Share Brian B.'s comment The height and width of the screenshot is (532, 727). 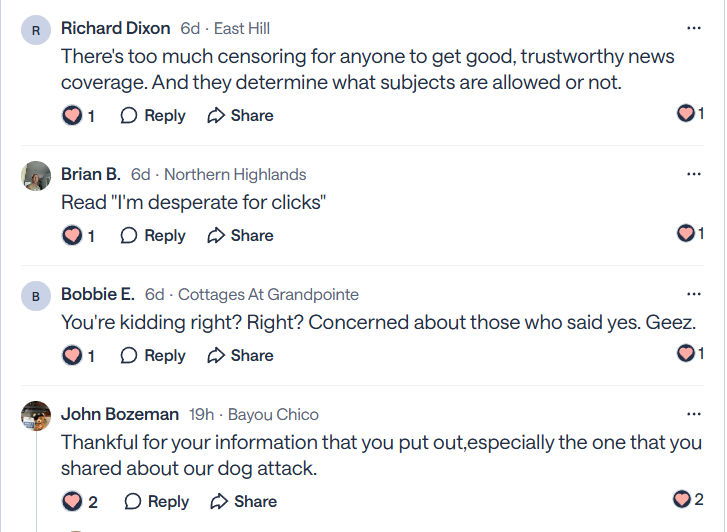(240, 236)
